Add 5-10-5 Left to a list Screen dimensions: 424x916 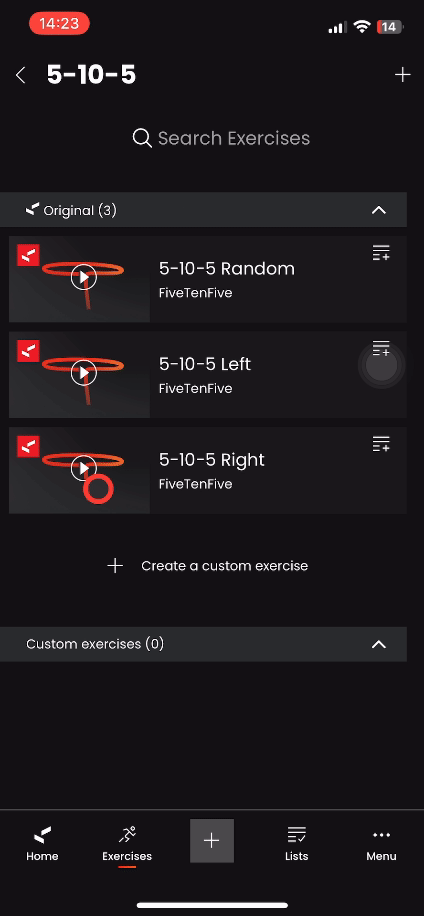381,349
